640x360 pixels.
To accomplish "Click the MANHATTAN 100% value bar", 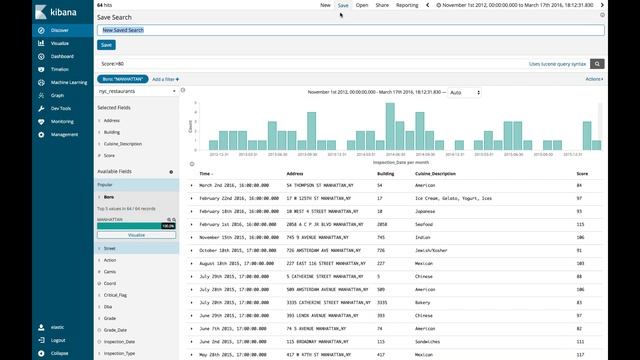I will (x=136, y=226).
